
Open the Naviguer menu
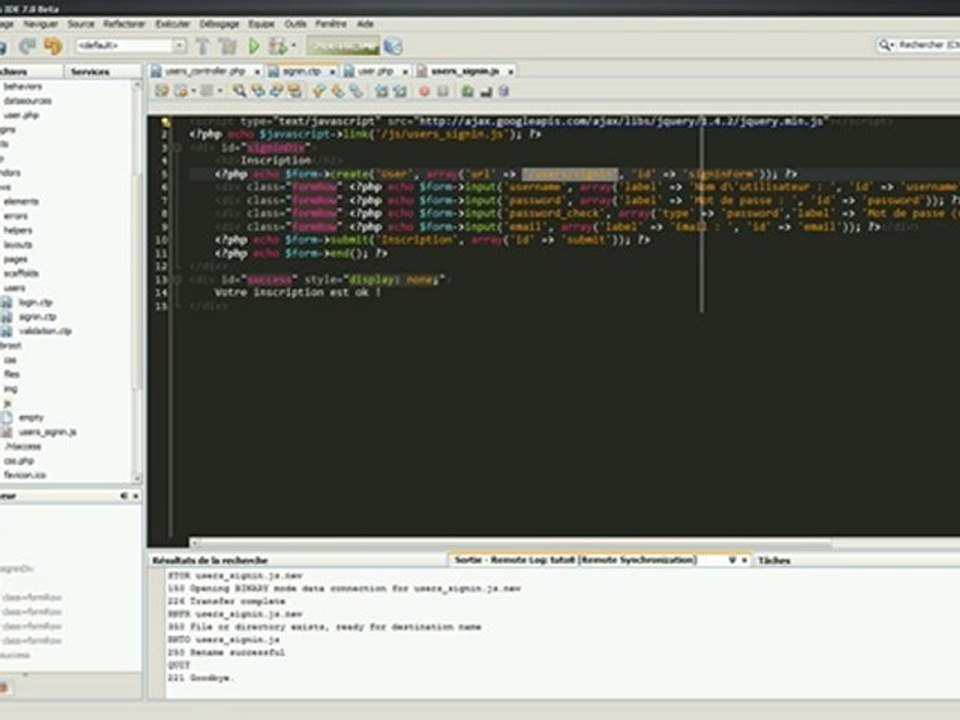pyautogui.click(x=40, y=24)
